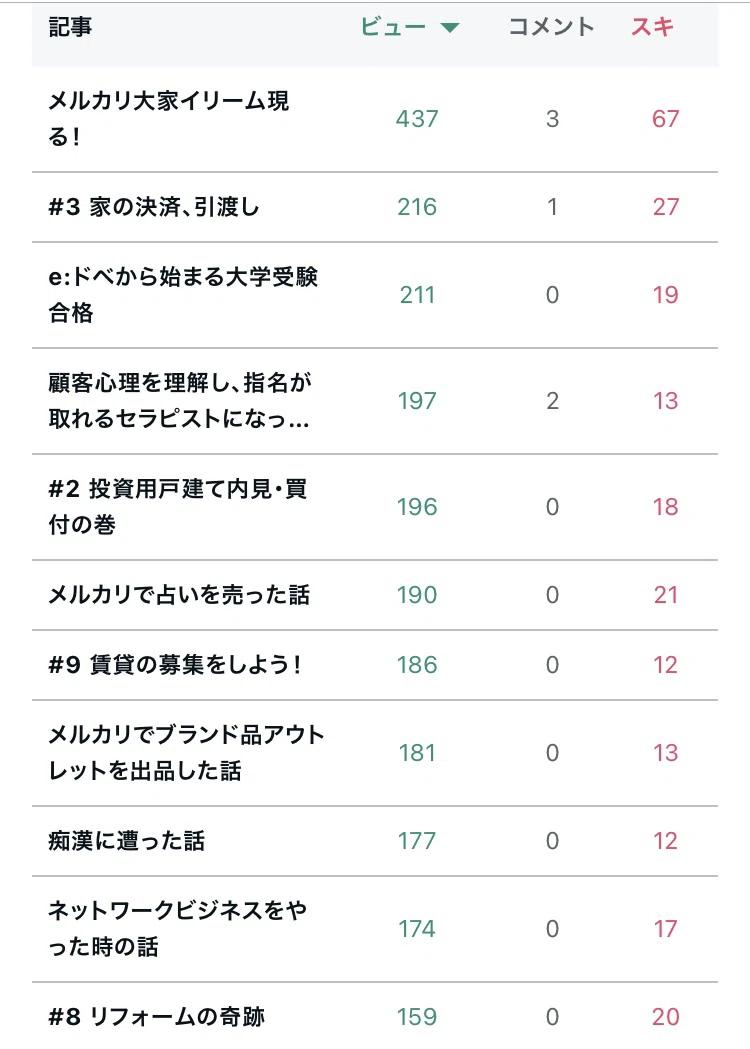Open article #3 家の決済、引渡し
Image resolution: width=750 pixels, height=1049 pixels.
[154, 207]
